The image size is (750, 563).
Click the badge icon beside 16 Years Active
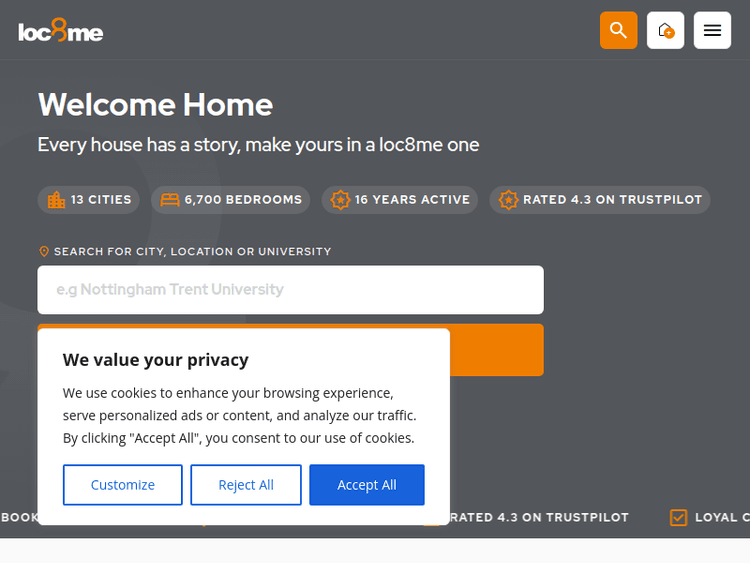[341, 200]
